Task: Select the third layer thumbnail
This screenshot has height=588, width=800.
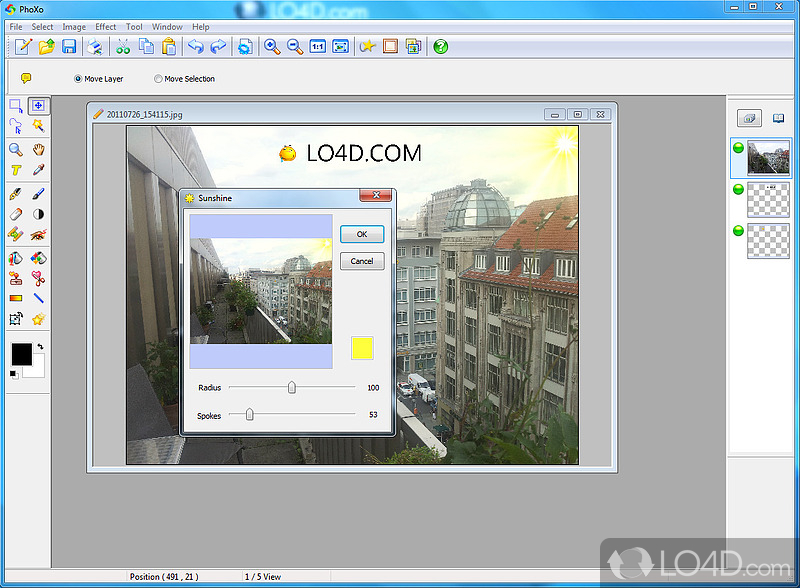Action: [x=769, y=241]
